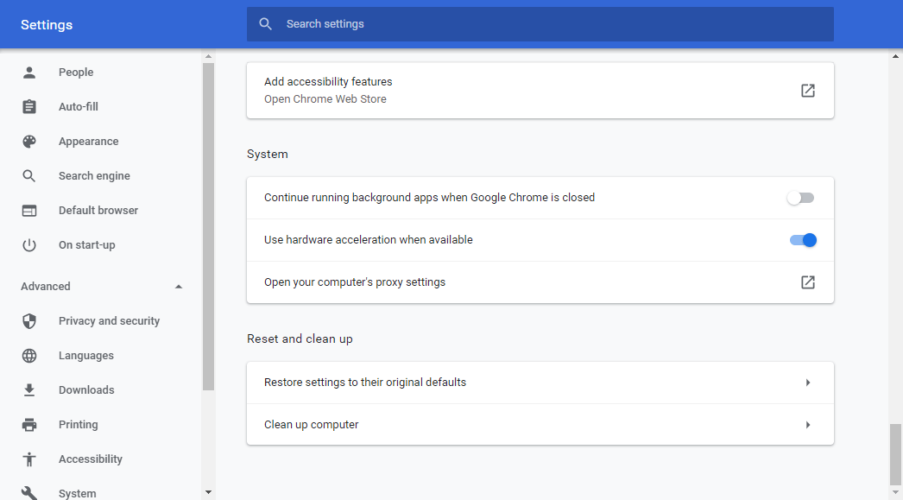Click the sidebar down scroll arrow
Viewport: 903px width, 500px height.
pos(208,493)
